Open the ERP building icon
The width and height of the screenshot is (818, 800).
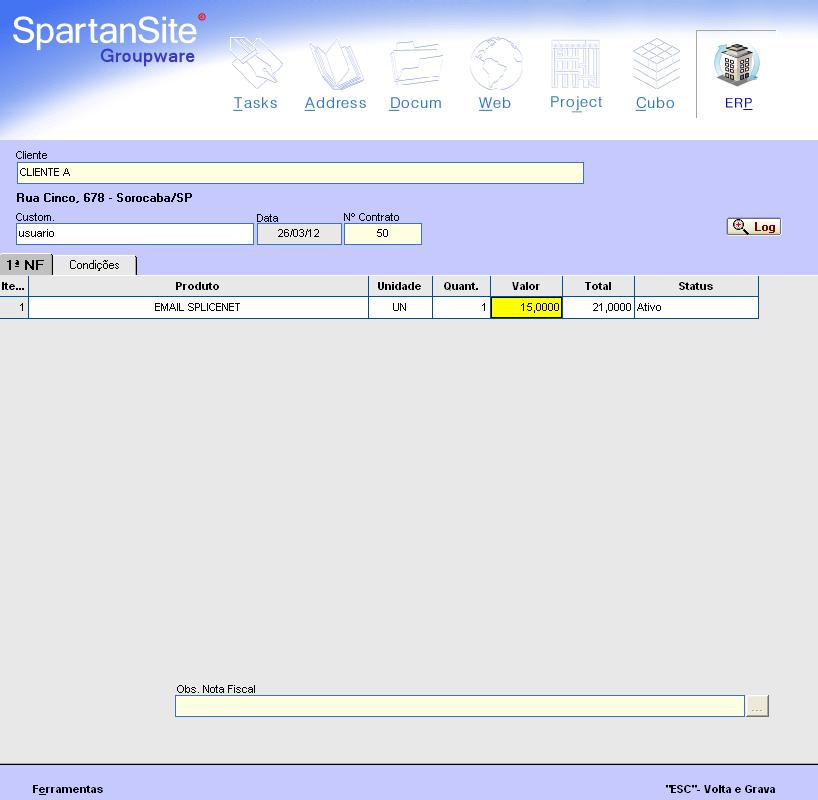tap(737, 64)
